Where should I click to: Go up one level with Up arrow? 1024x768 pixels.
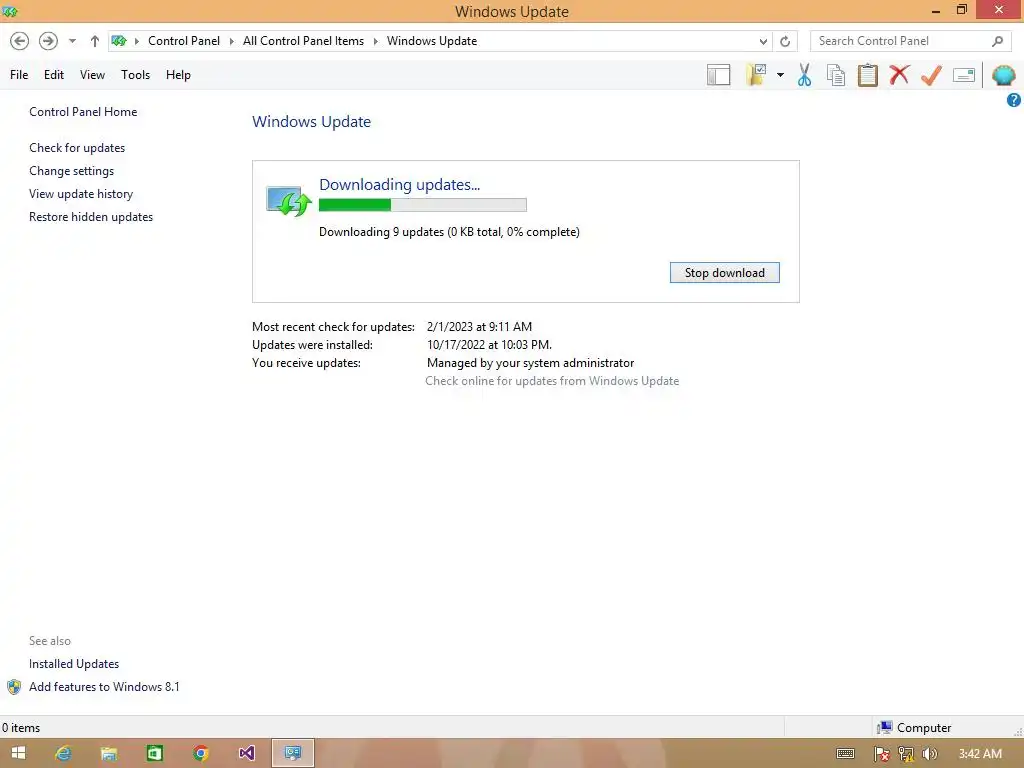[x=95, y=41]
